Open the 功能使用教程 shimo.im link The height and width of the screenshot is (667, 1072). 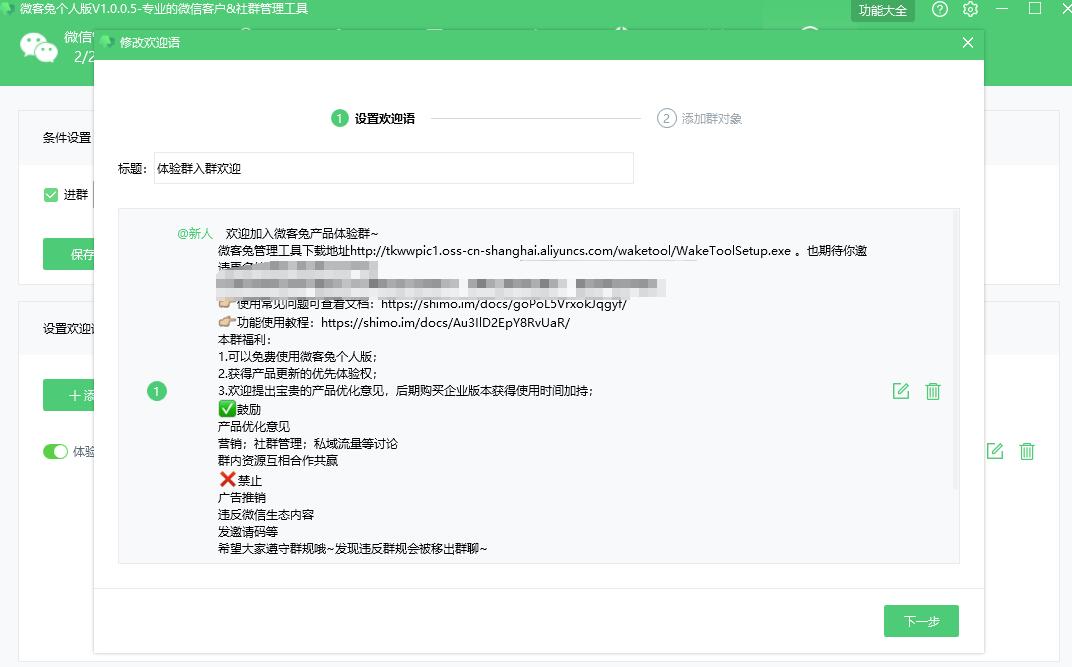tap(445, 323)
